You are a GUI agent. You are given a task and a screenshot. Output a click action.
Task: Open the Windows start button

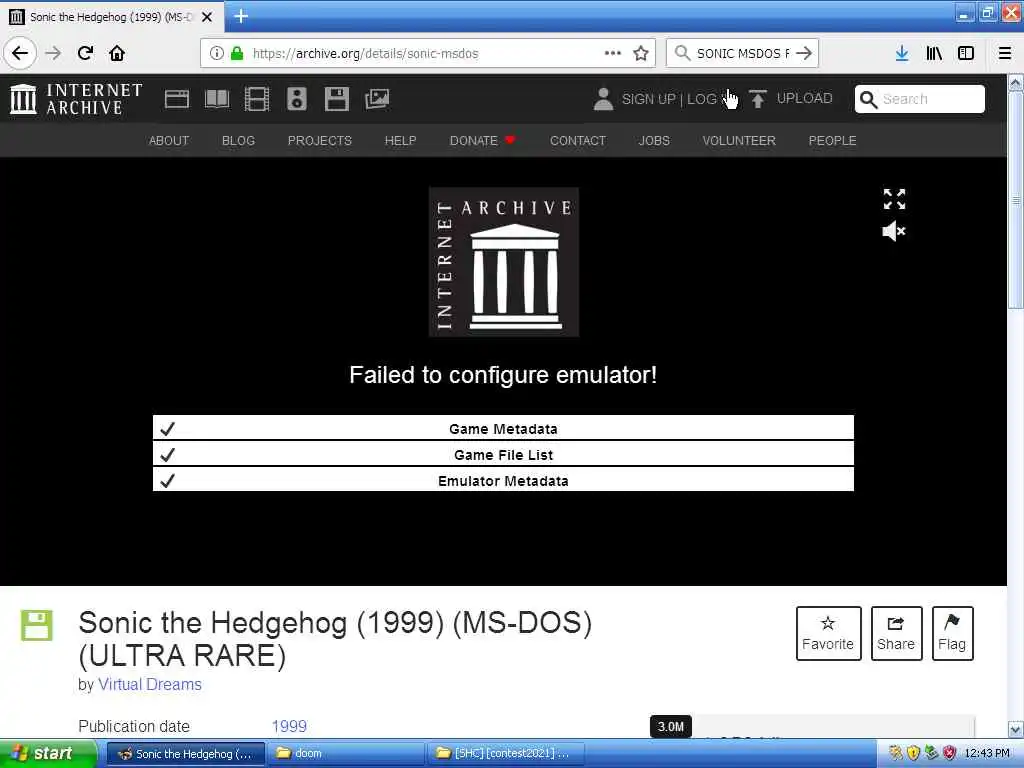tap(49, 754)
